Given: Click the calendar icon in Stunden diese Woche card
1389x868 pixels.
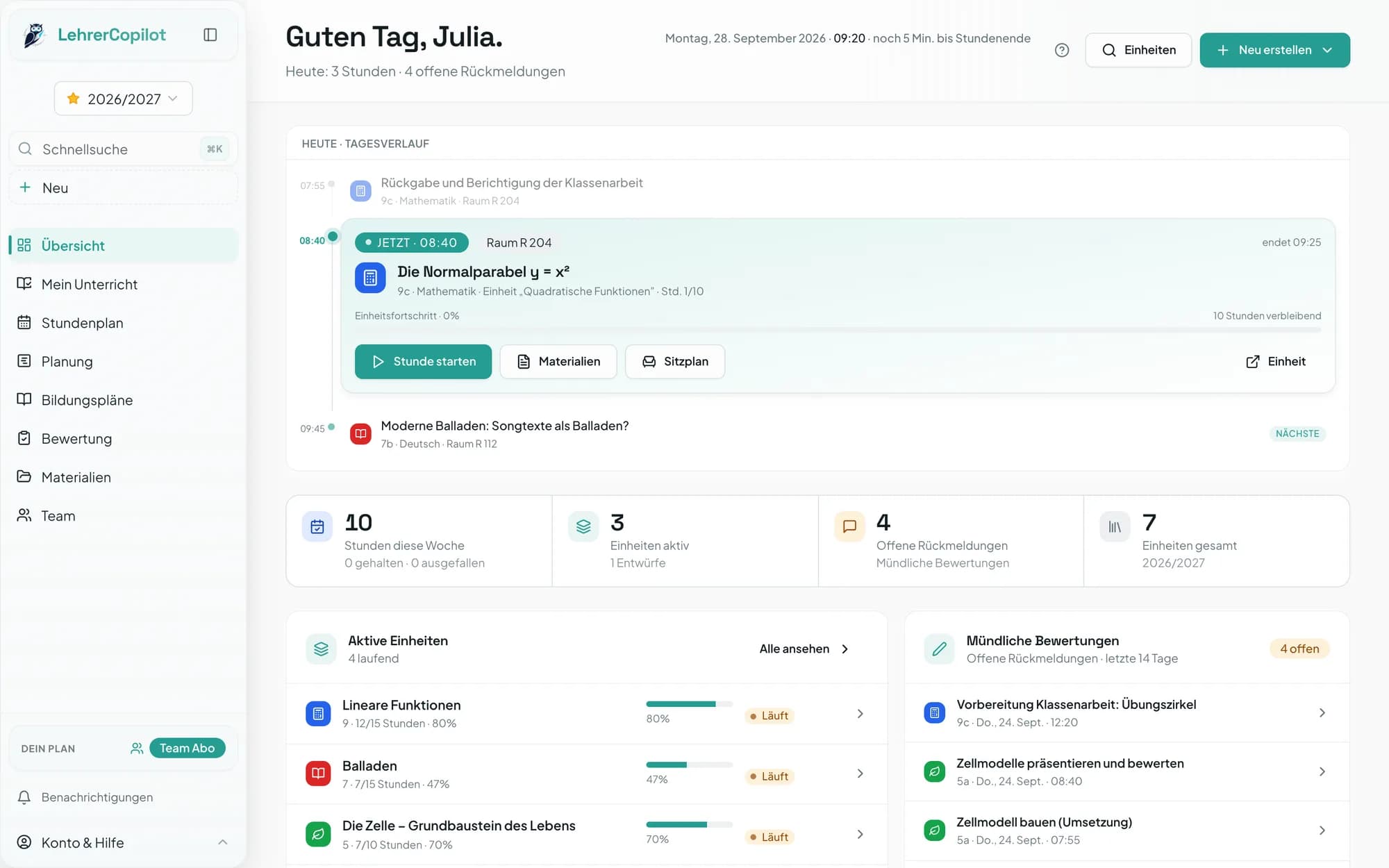Looking at the screenshot, I should pyautogui.click(x=317, y=527).
